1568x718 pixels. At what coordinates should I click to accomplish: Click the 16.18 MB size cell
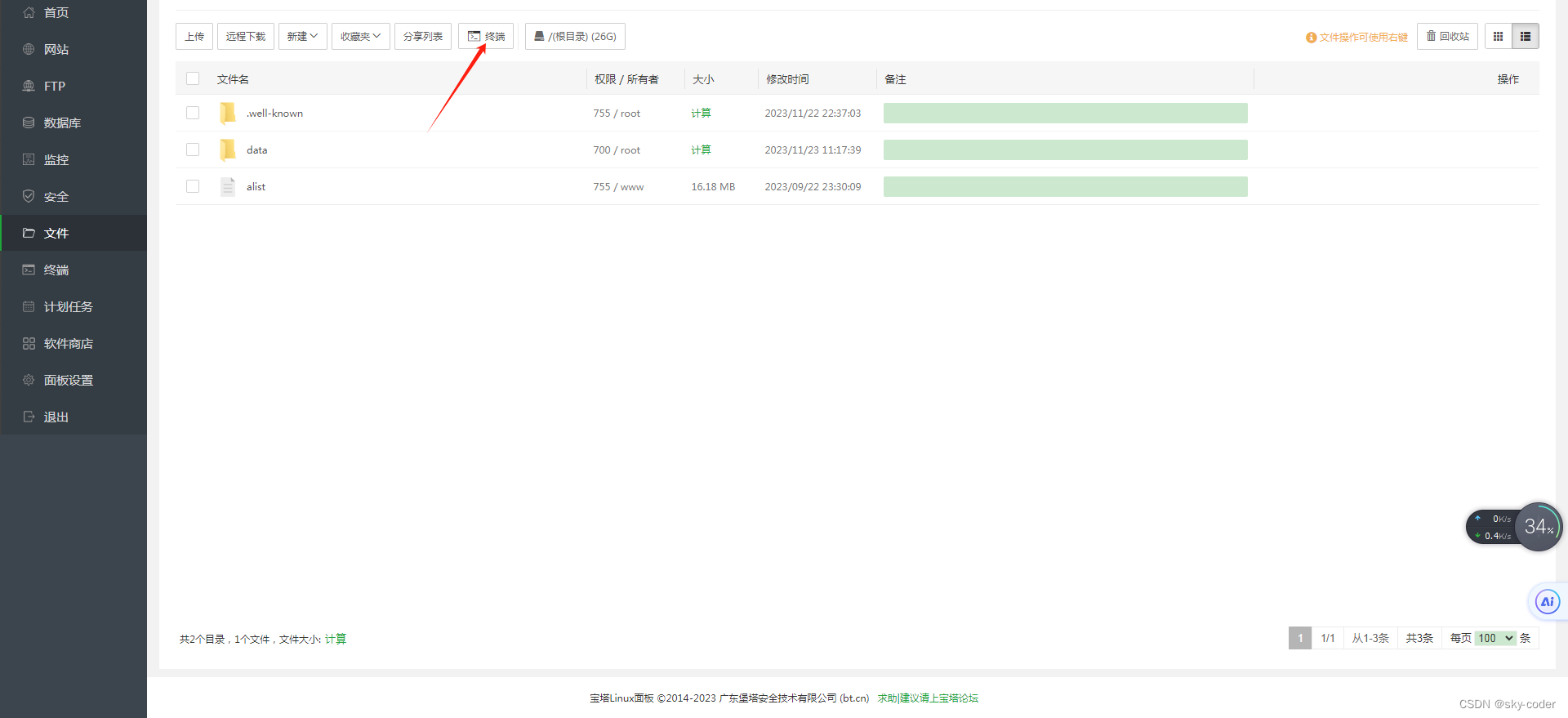(x=713, y=186)
